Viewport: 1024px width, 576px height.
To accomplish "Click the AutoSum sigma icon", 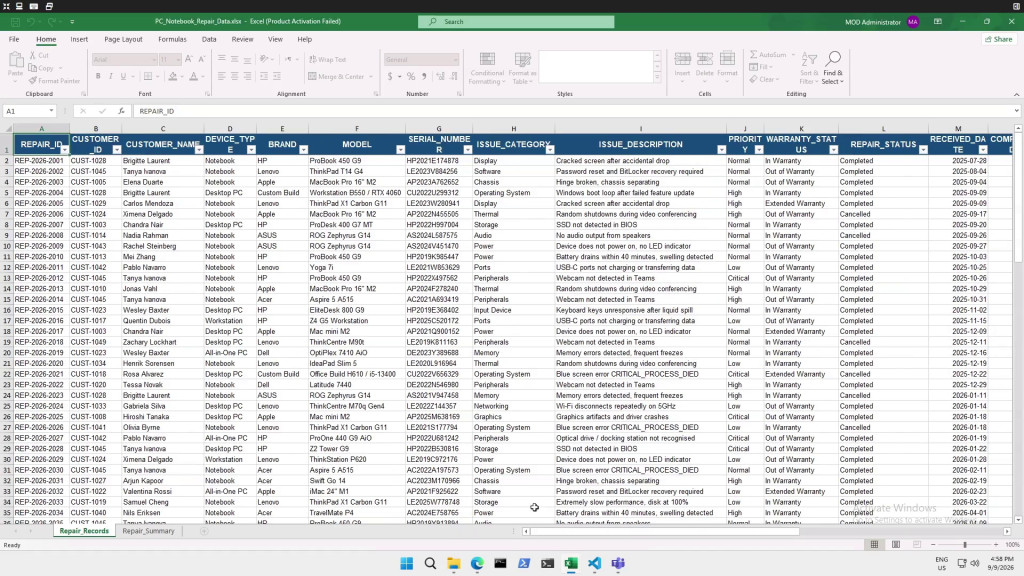I will [x=754, y=55].
